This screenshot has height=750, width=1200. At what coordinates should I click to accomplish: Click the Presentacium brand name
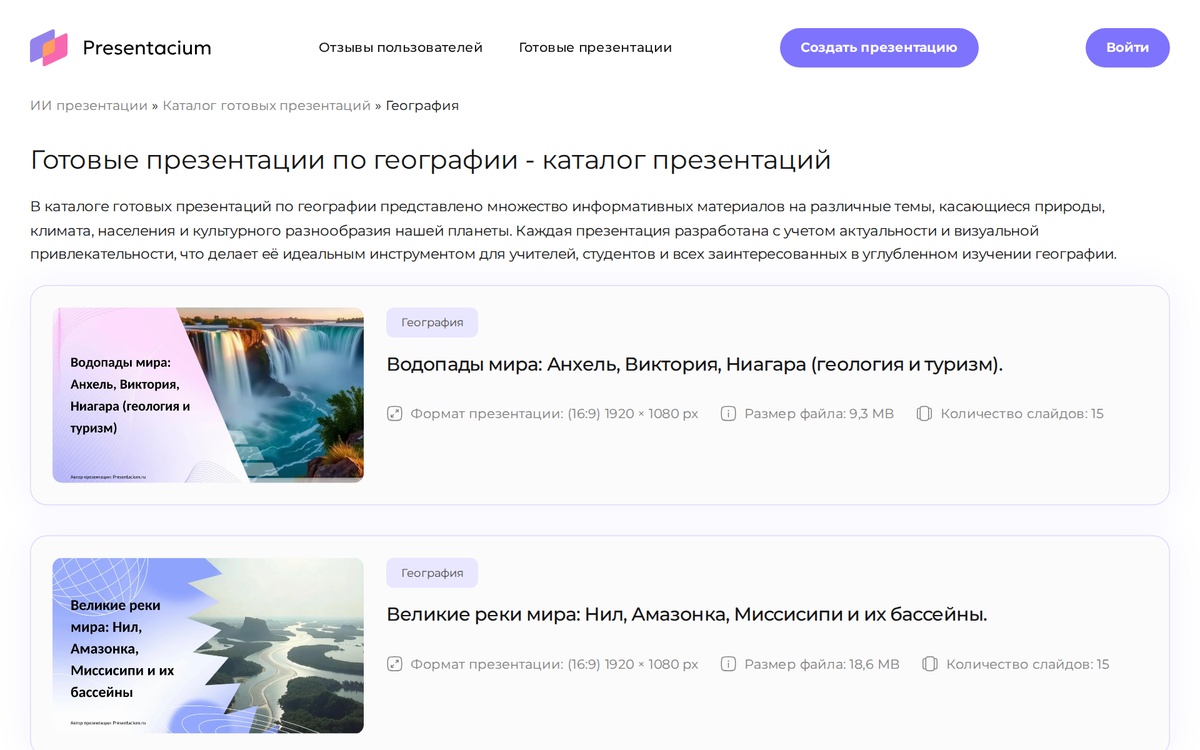point(147,48)
